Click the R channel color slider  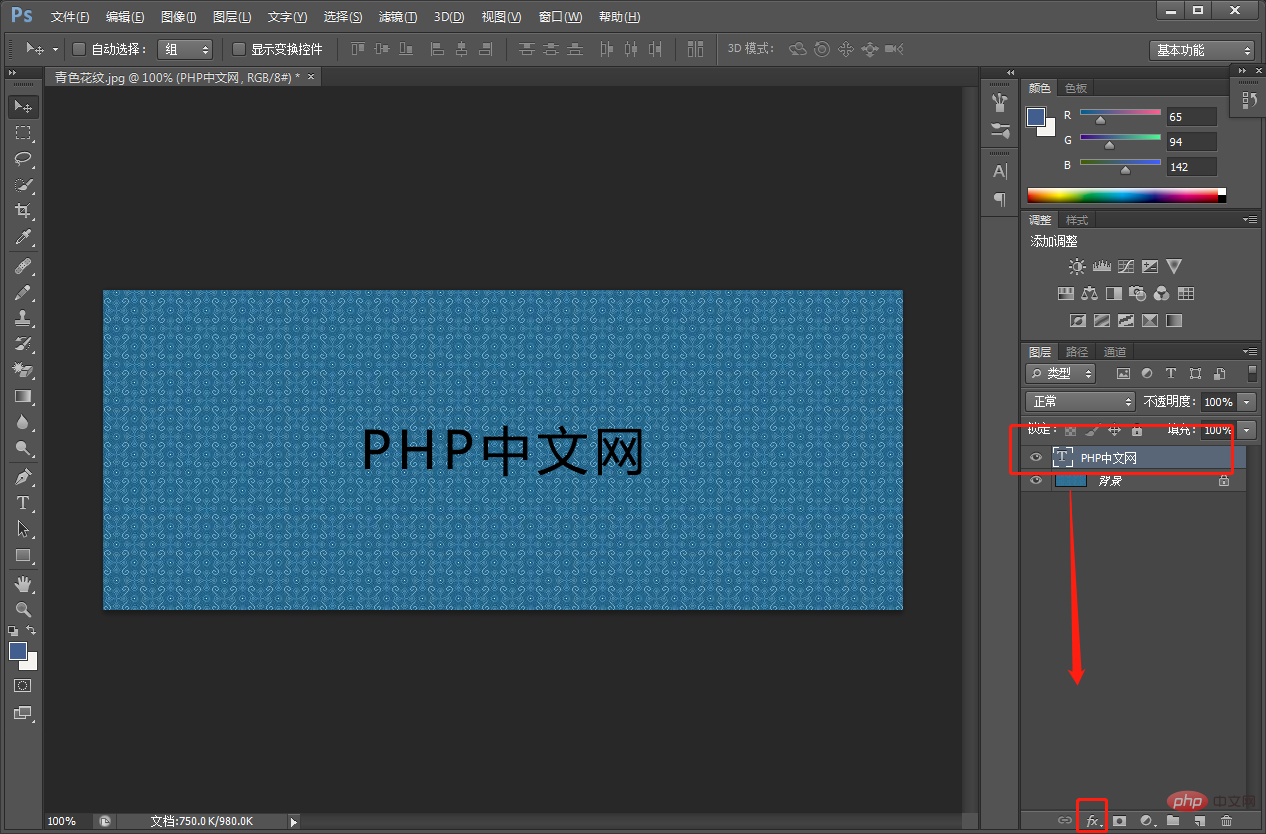1120,112
